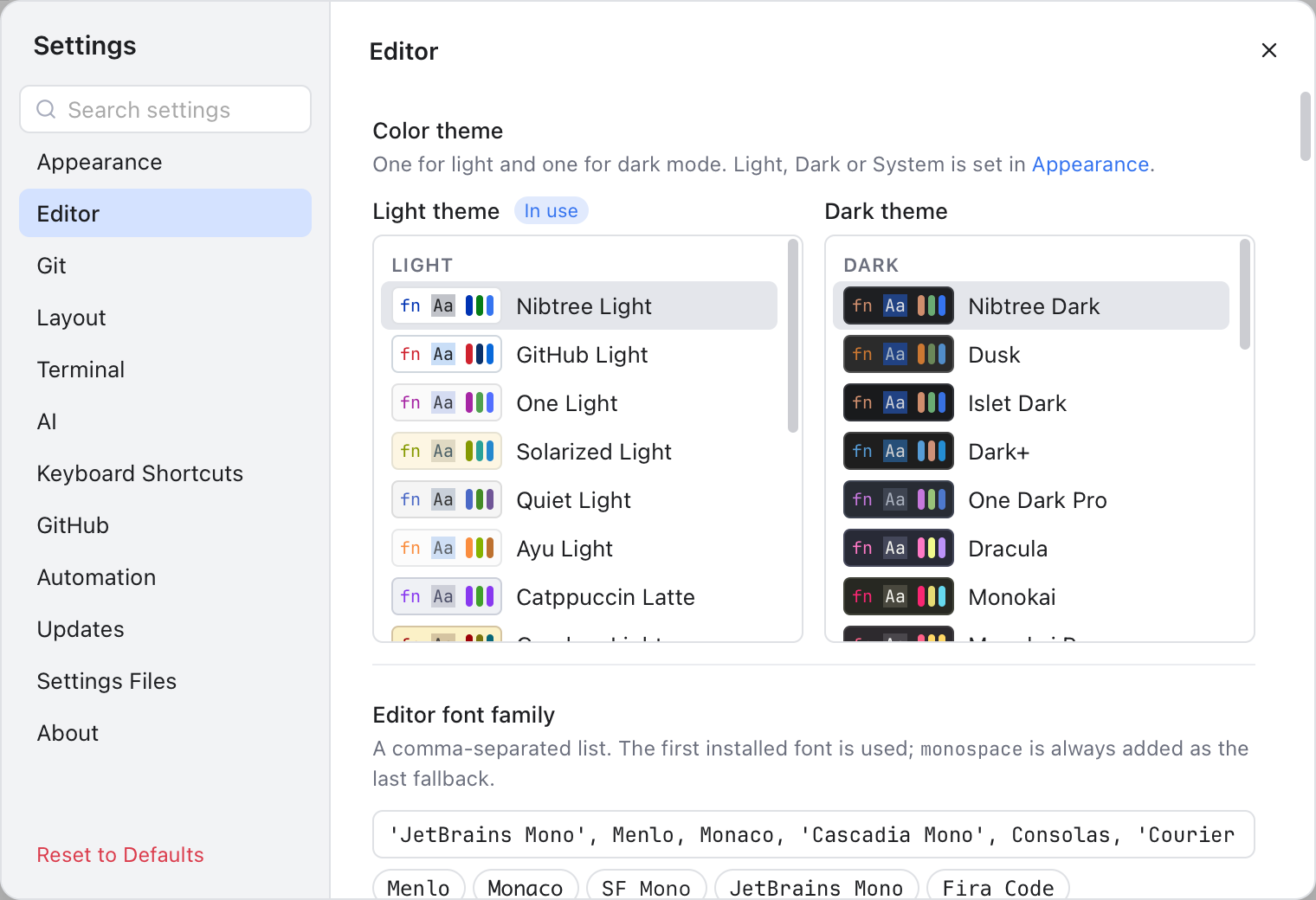Select Keyboard Shortcuts in the sidebar

165,473
